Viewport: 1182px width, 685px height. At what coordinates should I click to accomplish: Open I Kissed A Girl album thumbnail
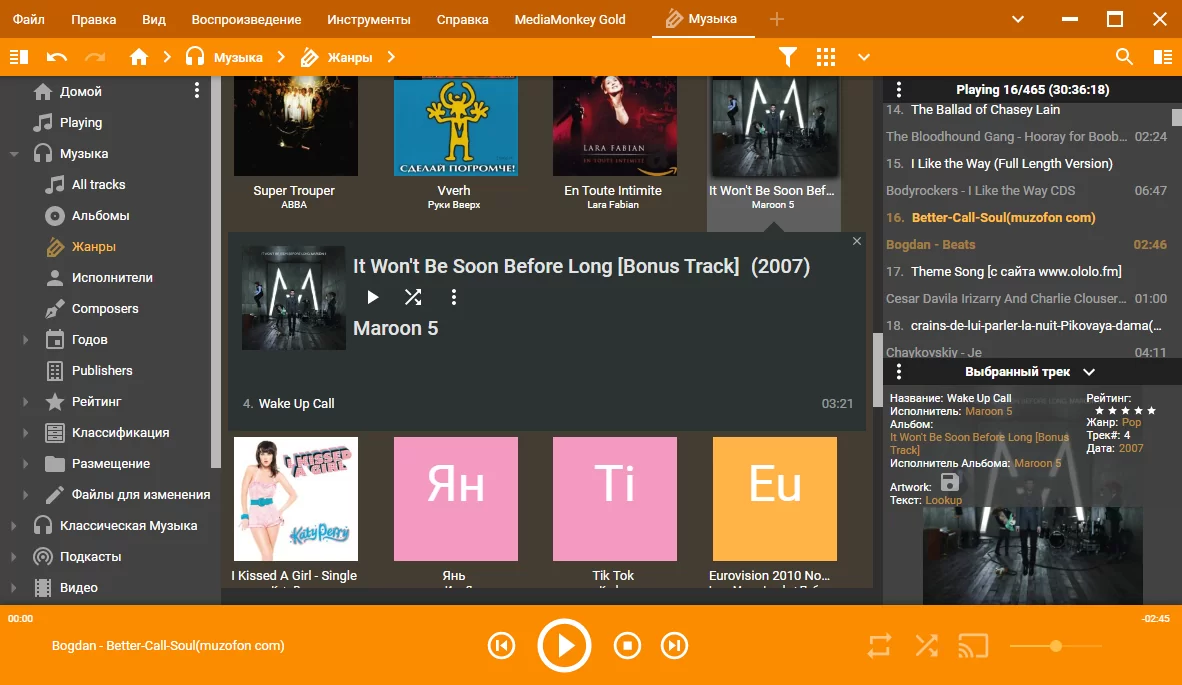click(x=296, y=499)
